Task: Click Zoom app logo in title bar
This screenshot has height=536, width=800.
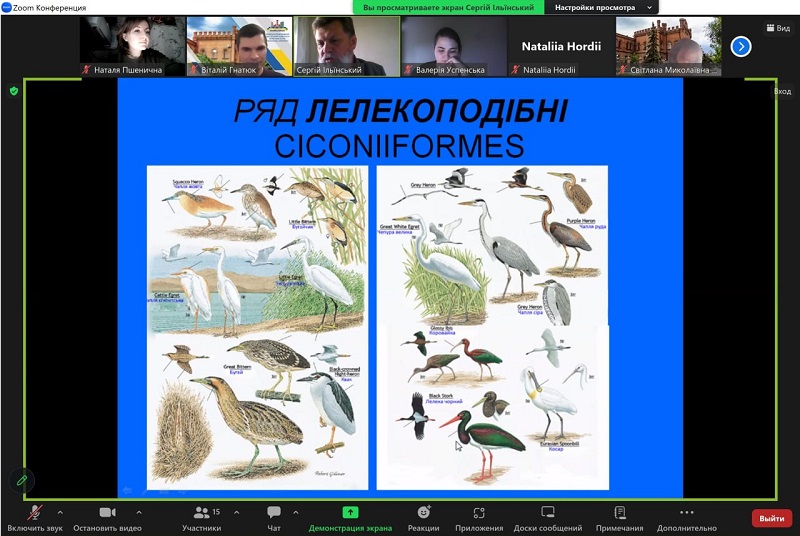Action: [7, 7]
